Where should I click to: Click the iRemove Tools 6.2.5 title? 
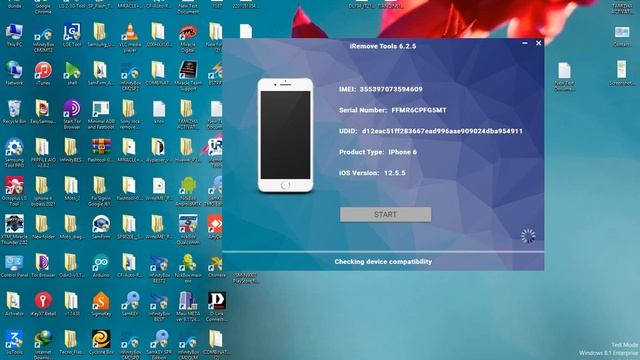[x=383, y=46]
